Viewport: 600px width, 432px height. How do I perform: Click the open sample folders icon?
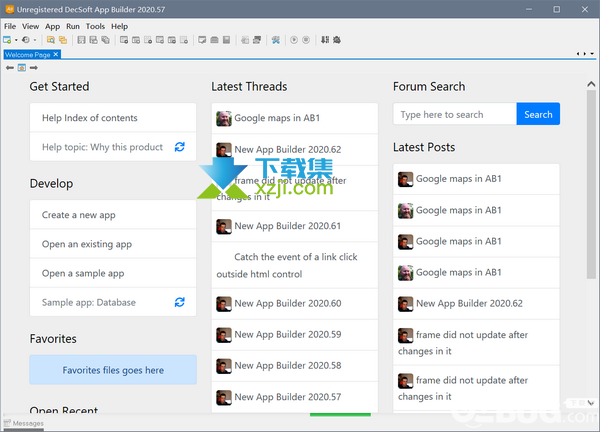click(63, 40)
